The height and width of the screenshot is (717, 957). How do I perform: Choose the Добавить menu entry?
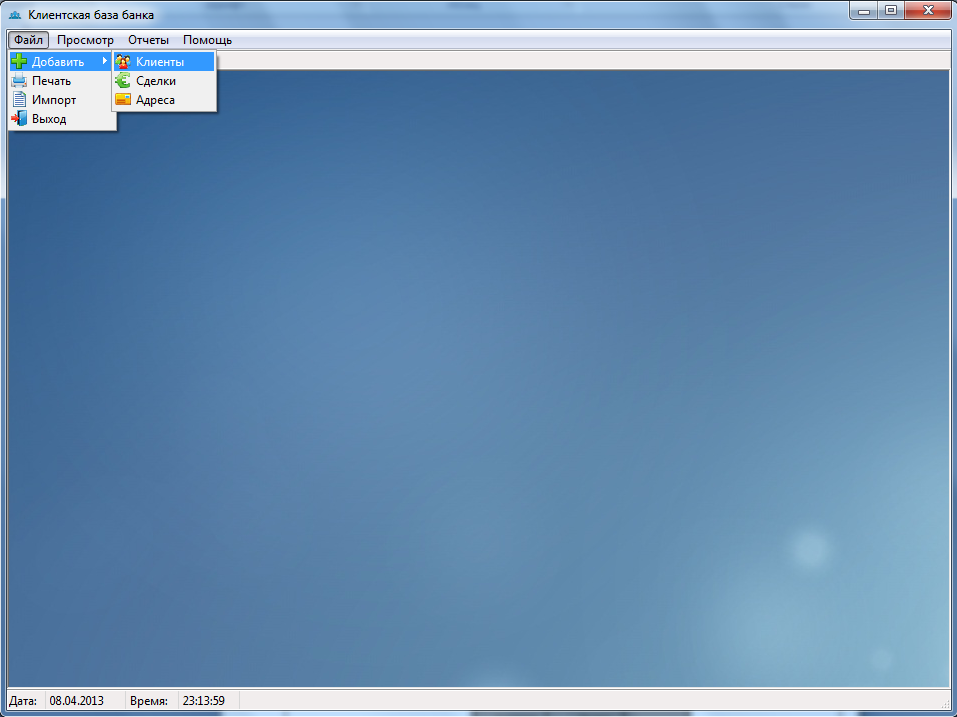coord(62,62)
